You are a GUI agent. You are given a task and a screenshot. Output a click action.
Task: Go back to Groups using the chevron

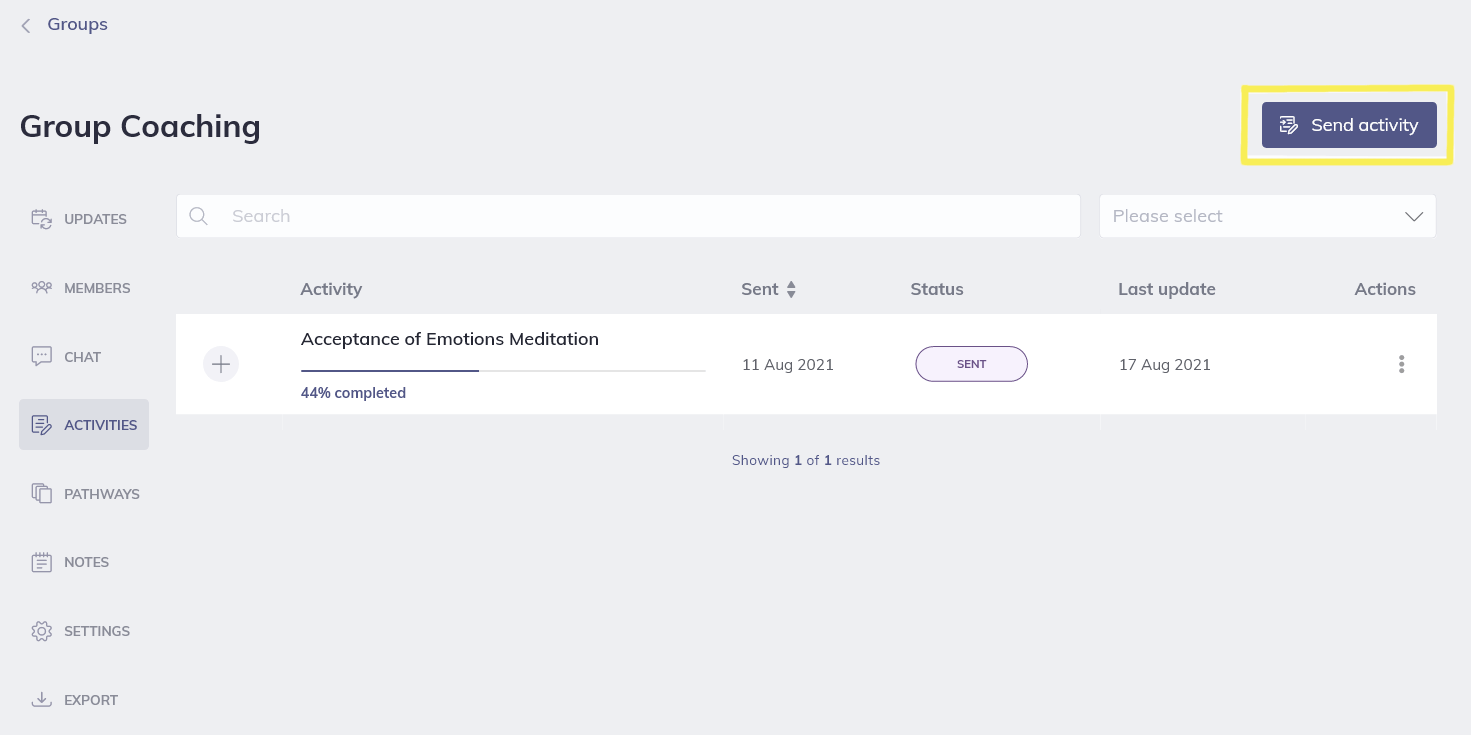[26, 25]
